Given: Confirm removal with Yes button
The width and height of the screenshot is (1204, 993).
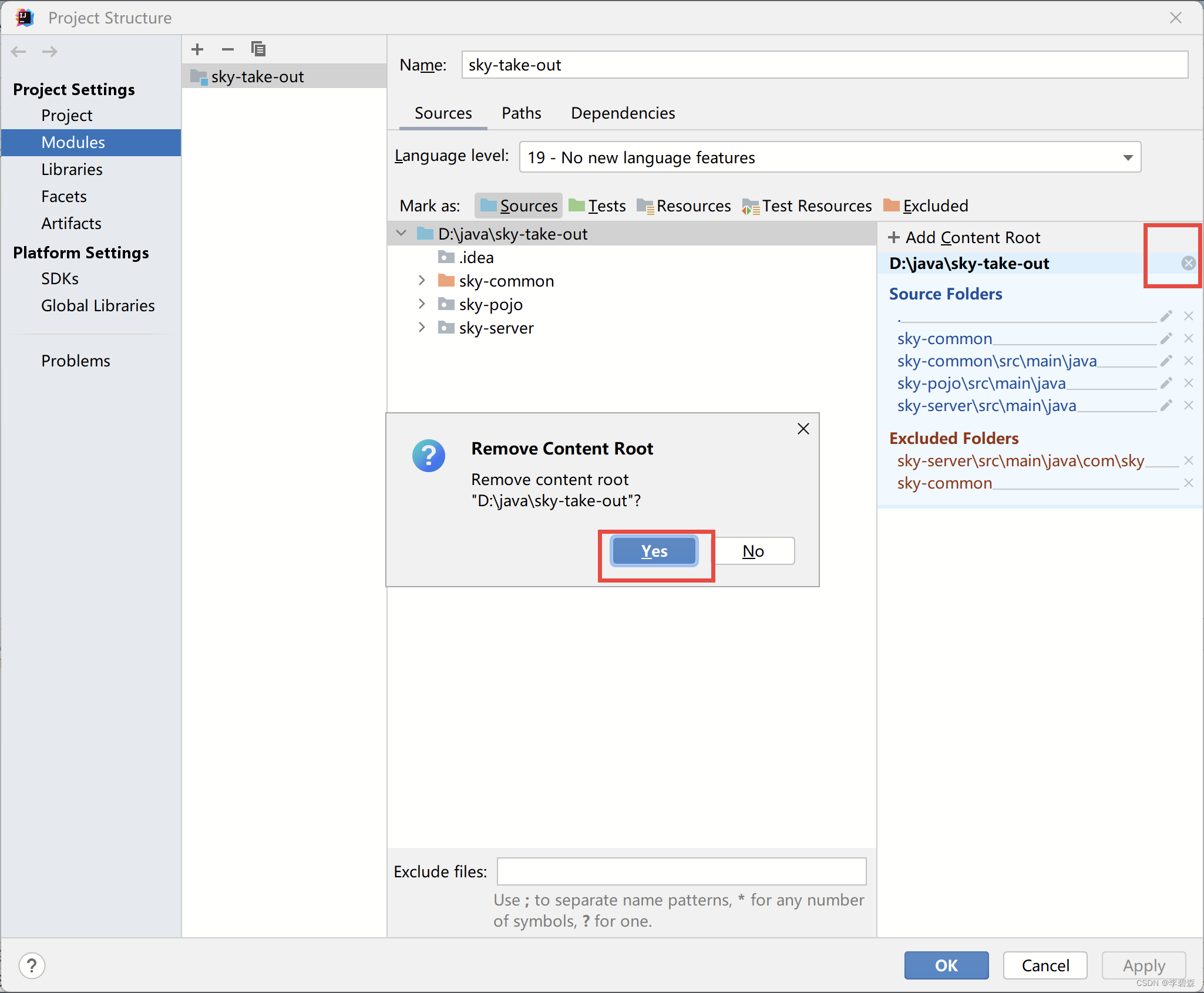Looking at the screenshot, I should [x=654, y=551].
